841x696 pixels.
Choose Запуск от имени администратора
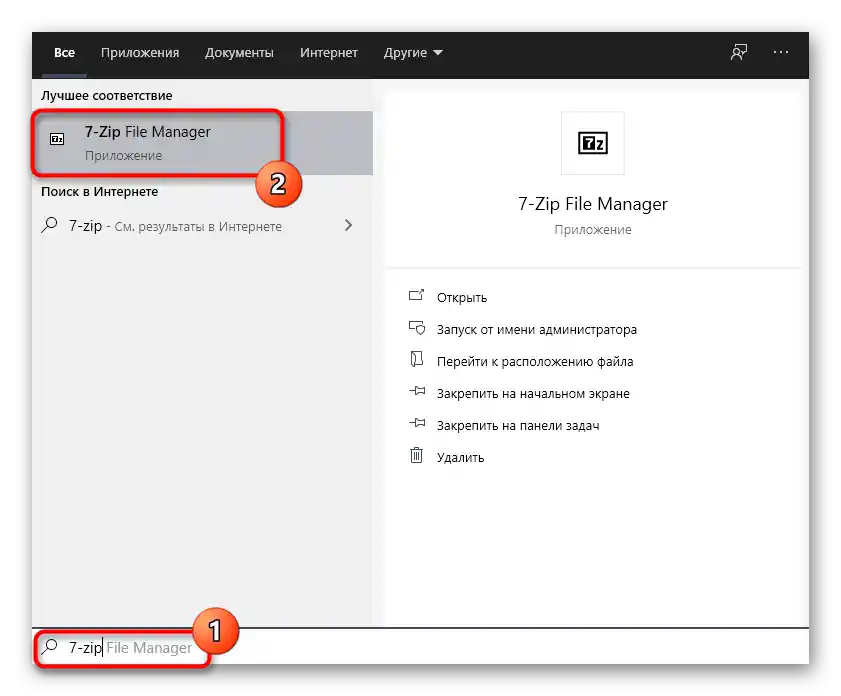(537, 329)
